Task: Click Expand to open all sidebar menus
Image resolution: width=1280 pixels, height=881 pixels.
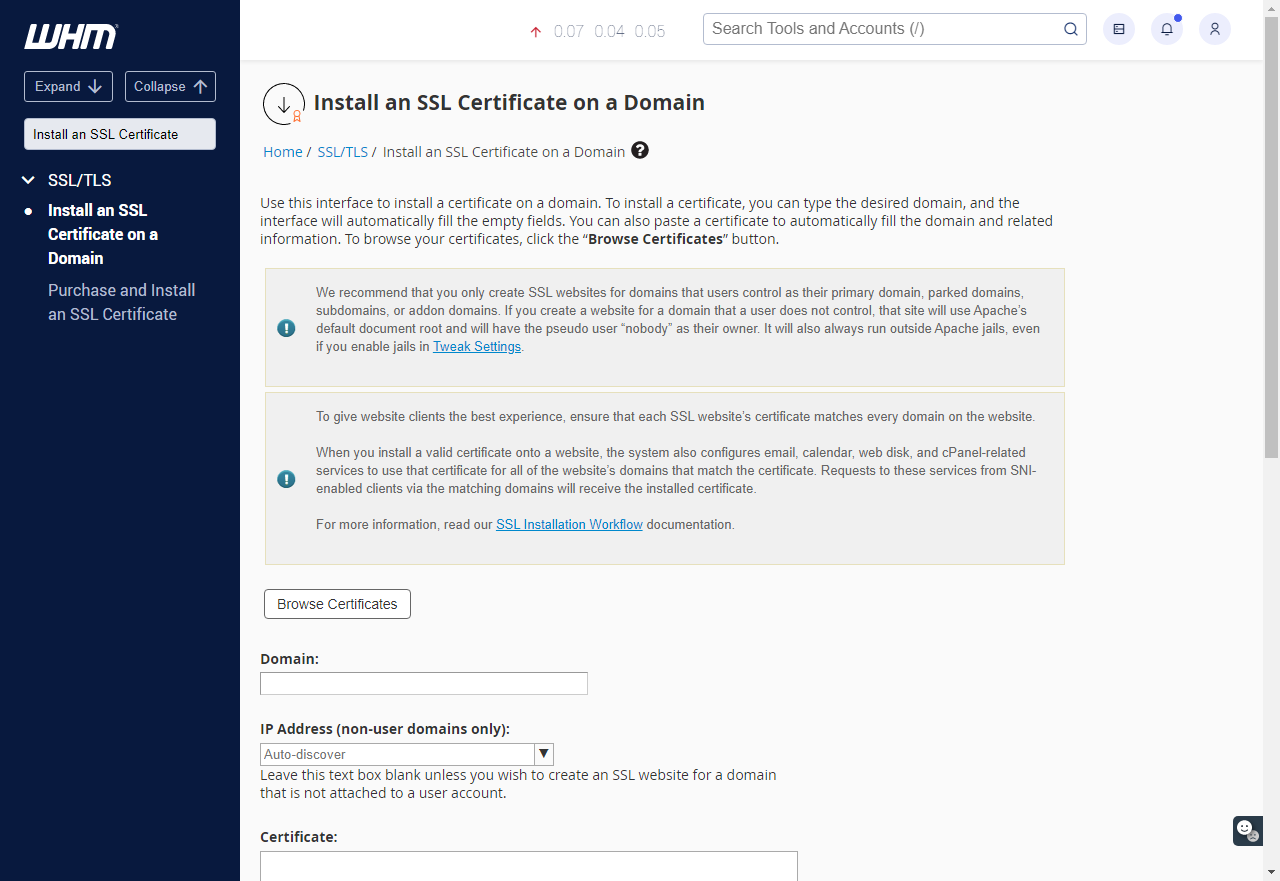Action: (x=68, y=86)
